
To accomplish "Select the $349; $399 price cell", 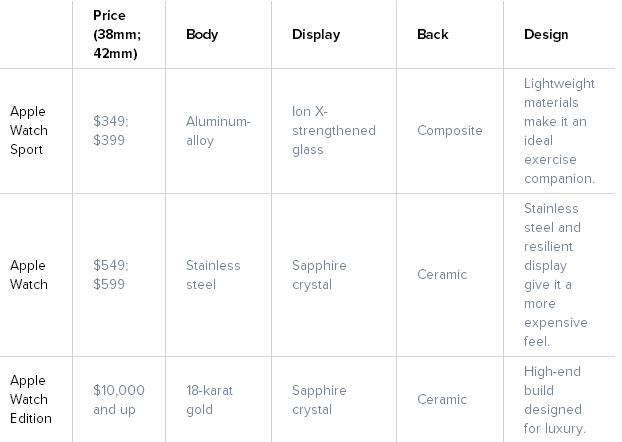I will [x=111, y=131].
